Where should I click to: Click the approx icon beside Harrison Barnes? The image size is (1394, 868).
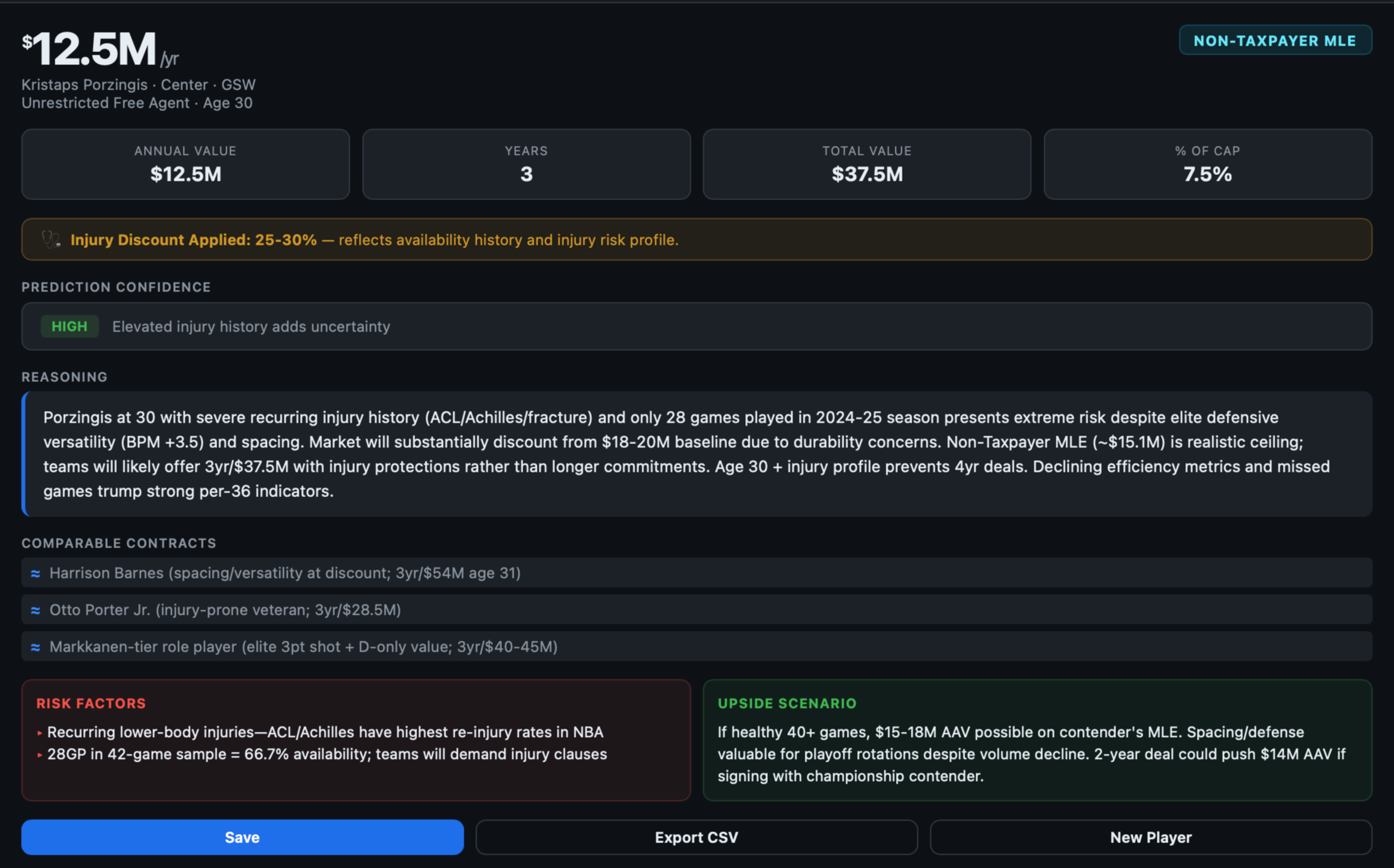click(x=36, y=573)
